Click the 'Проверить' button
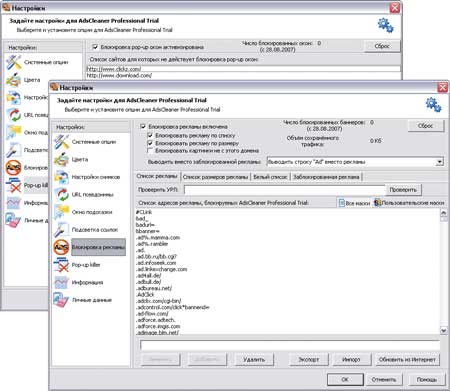 (x=403, y=190)
